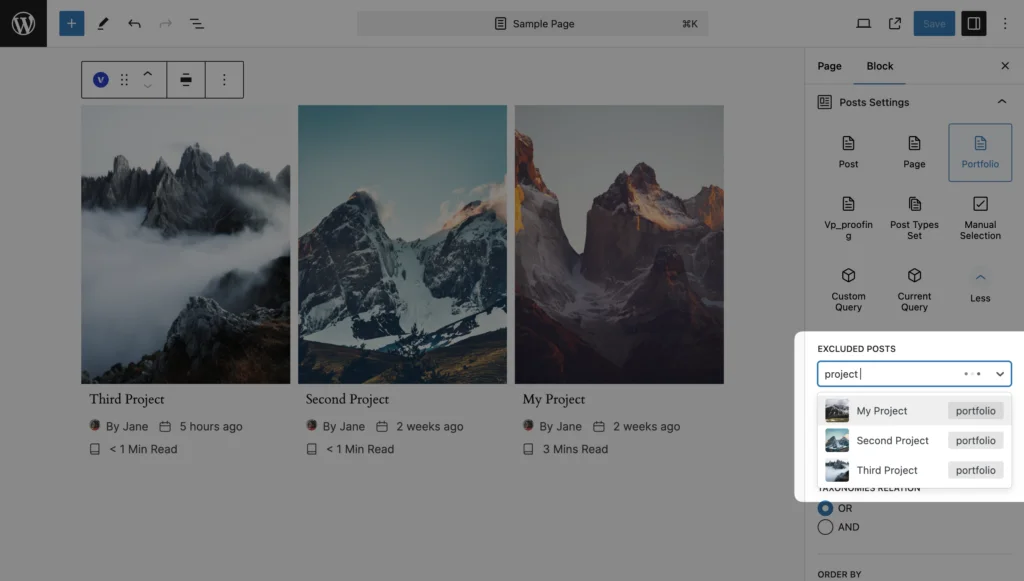
Task: Select the AND taxonomies relation radio
Action: tap(825, 527)
